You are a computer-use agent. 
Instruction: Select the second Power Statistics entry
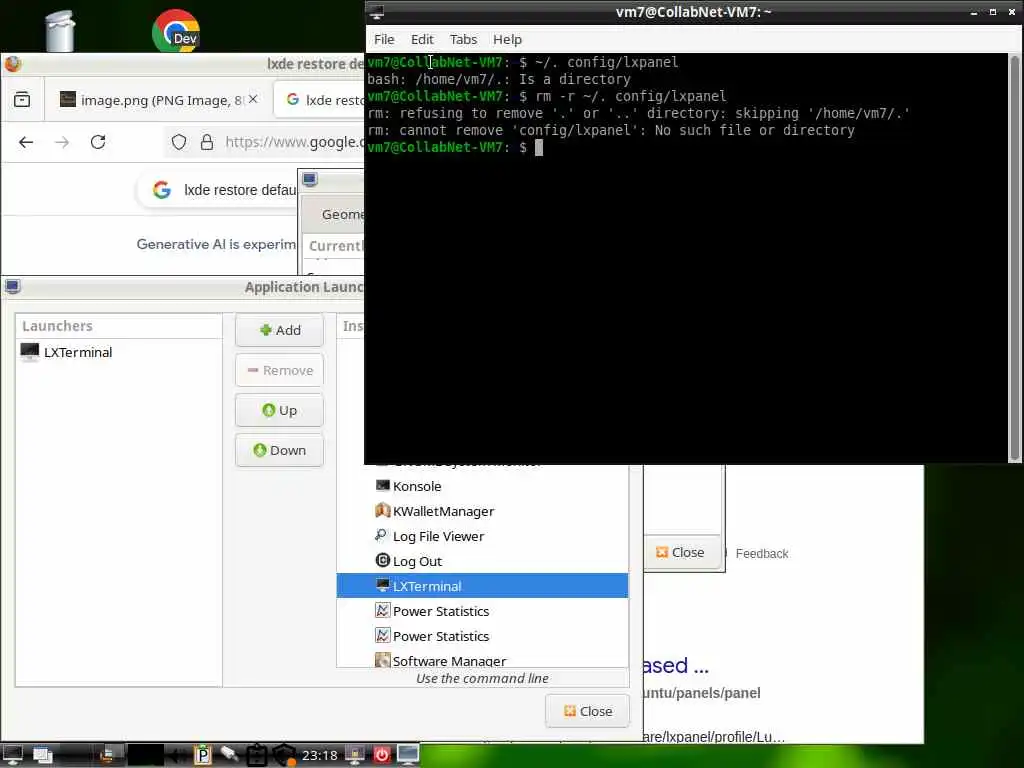click(482, 636)
